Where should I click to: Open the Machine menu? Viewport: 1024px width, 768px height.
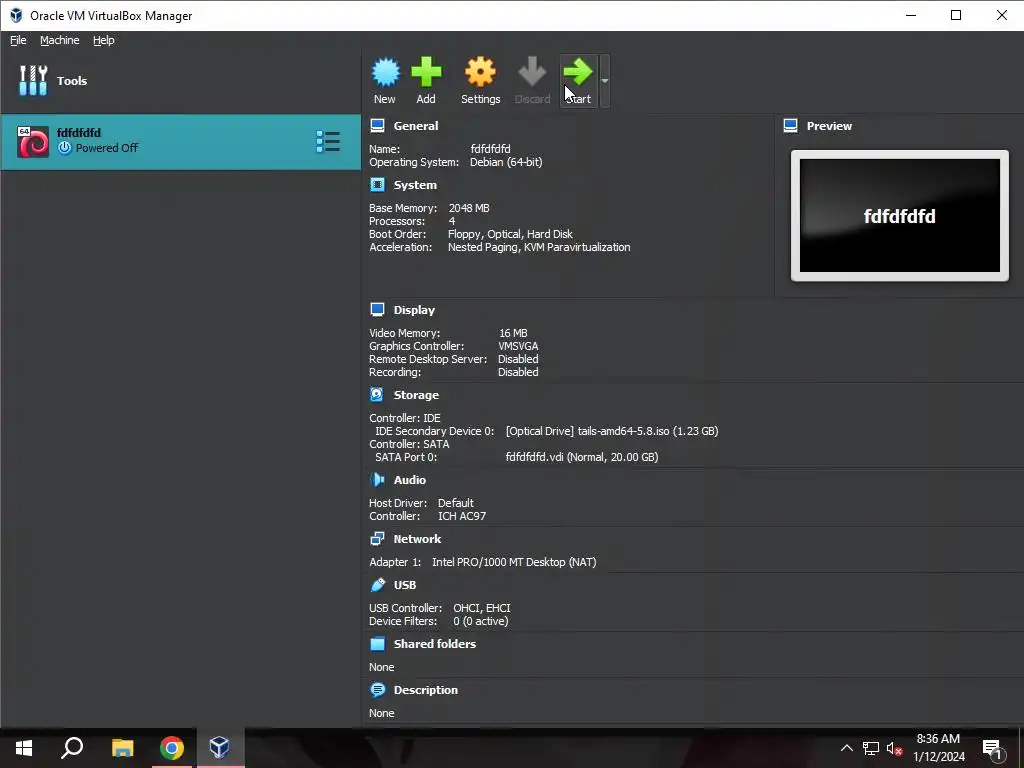coord(59,40)
